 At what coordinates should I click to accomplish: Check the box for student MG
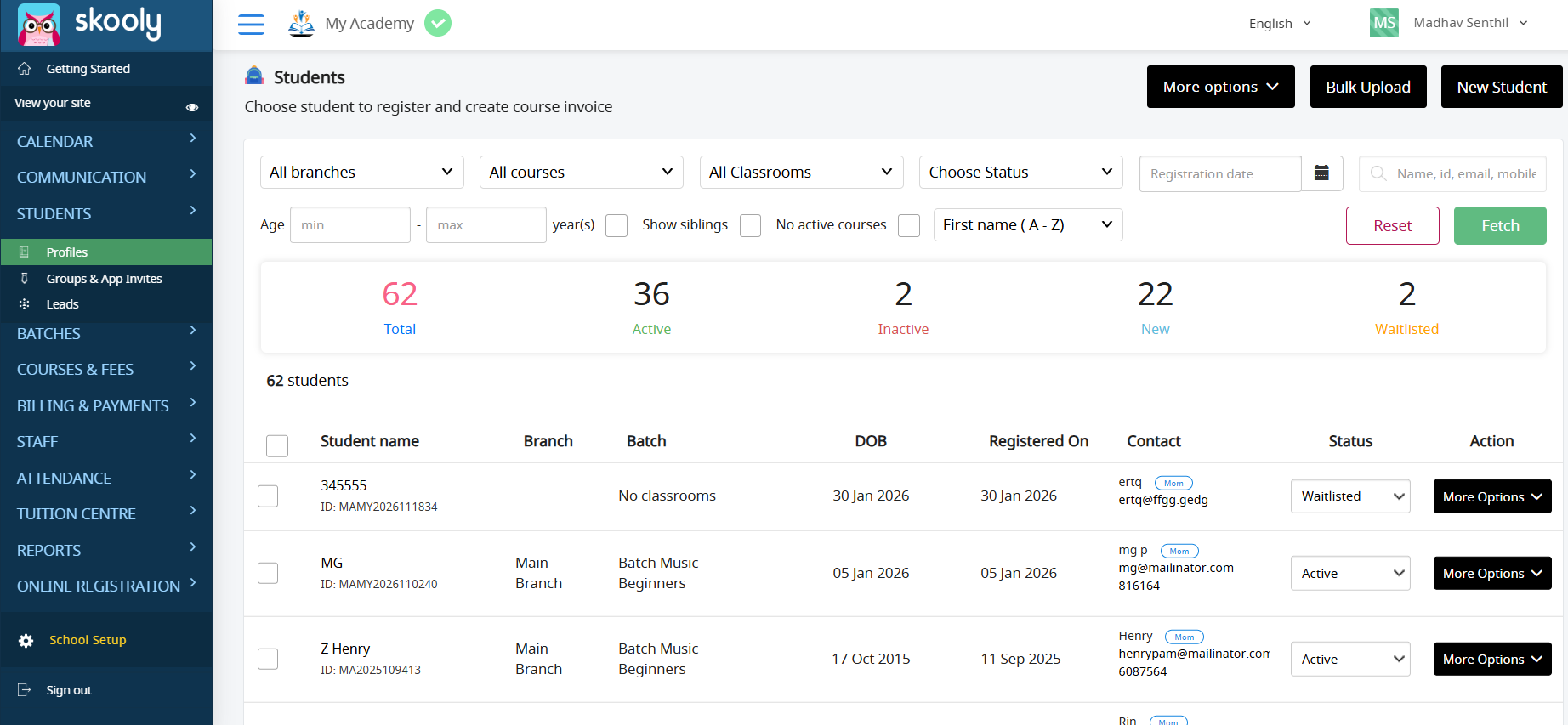[x=268, y=574]
